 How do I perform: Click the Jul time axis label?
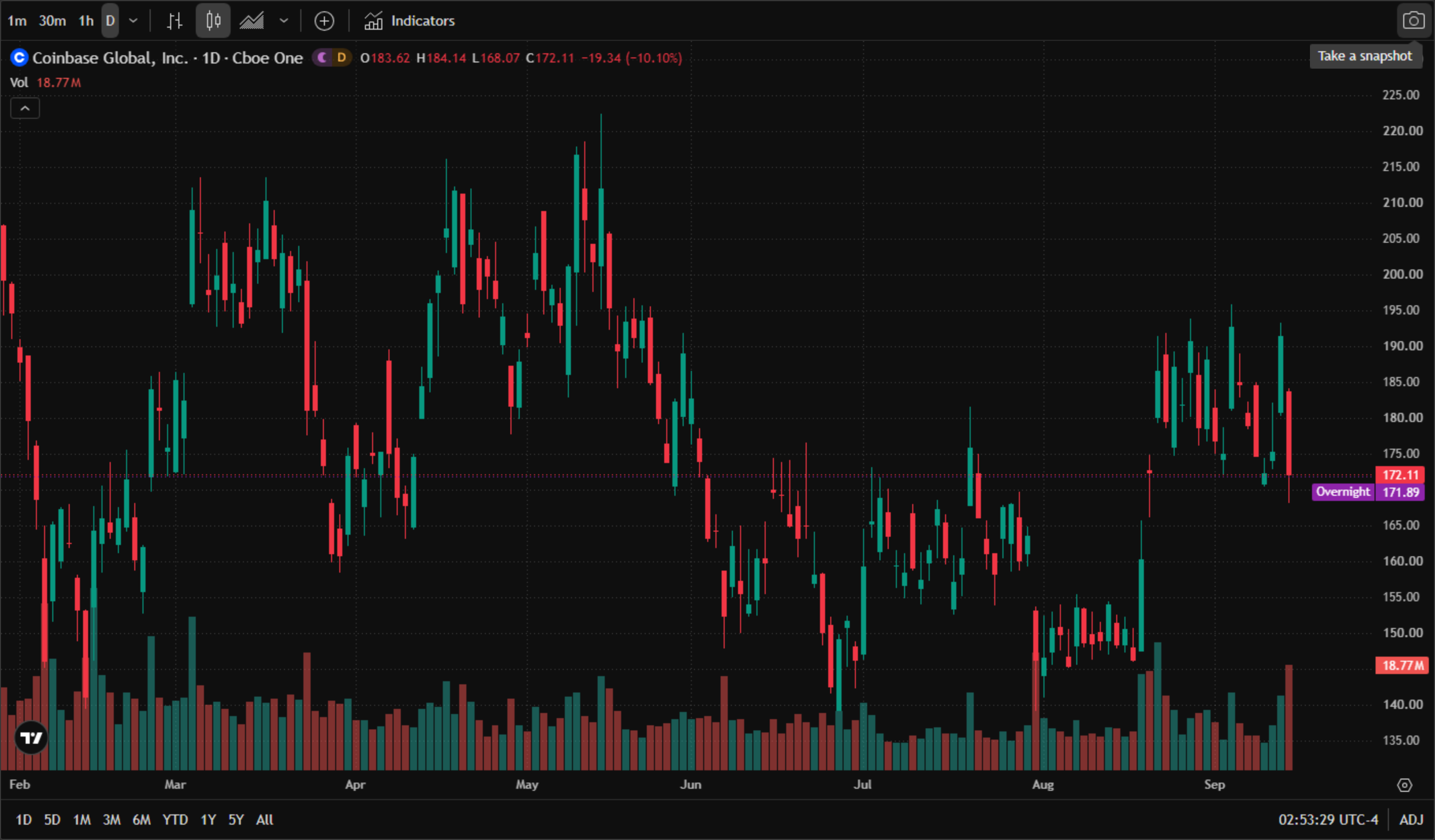[862, 784]
